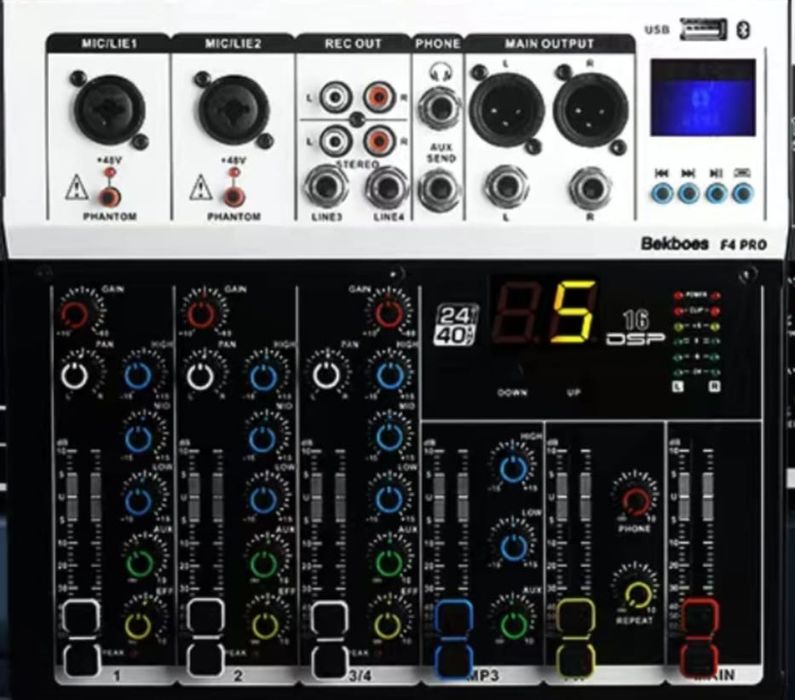Image resolution: width=795 pixels, height=700 pixels.
Task: Click the channel 3/4 yellow EFF knob
Action: (x=389, y=625)
